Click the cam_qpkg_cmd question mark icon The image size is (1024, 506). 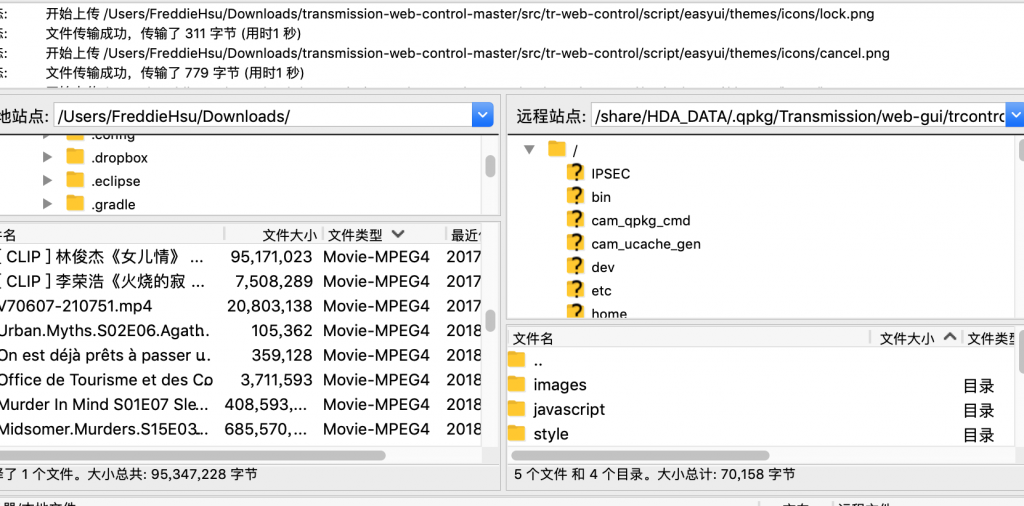pos(575,220)
